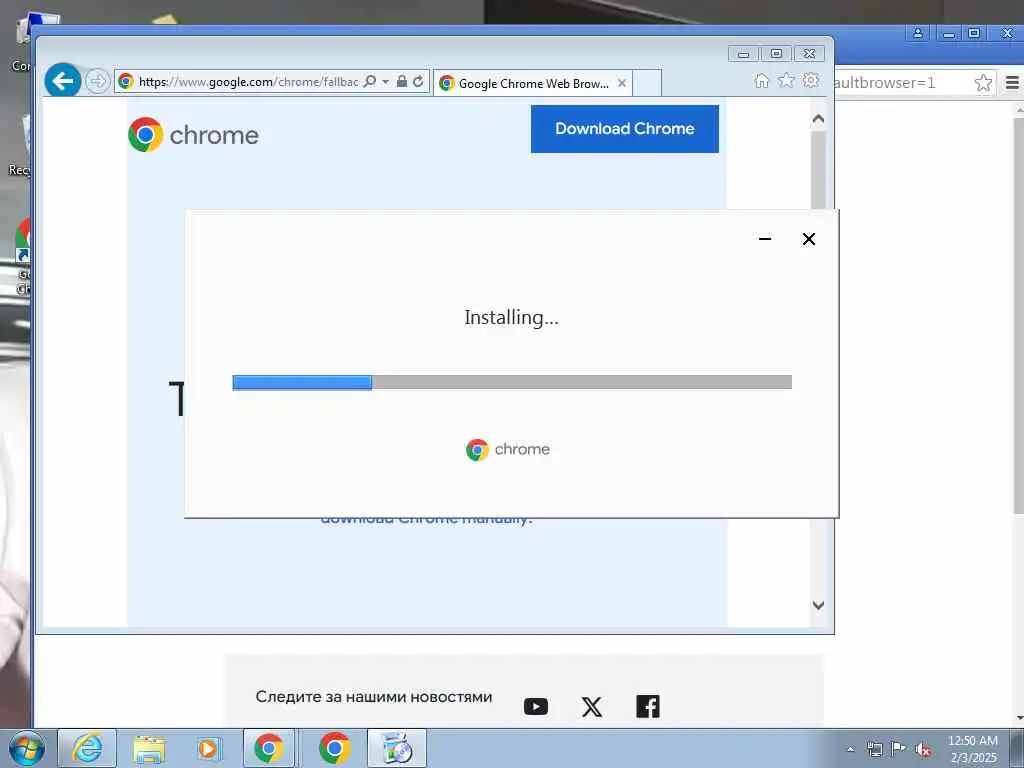Click the network tray icon
The image size is (1024, 768).
[x=874, y=749]
